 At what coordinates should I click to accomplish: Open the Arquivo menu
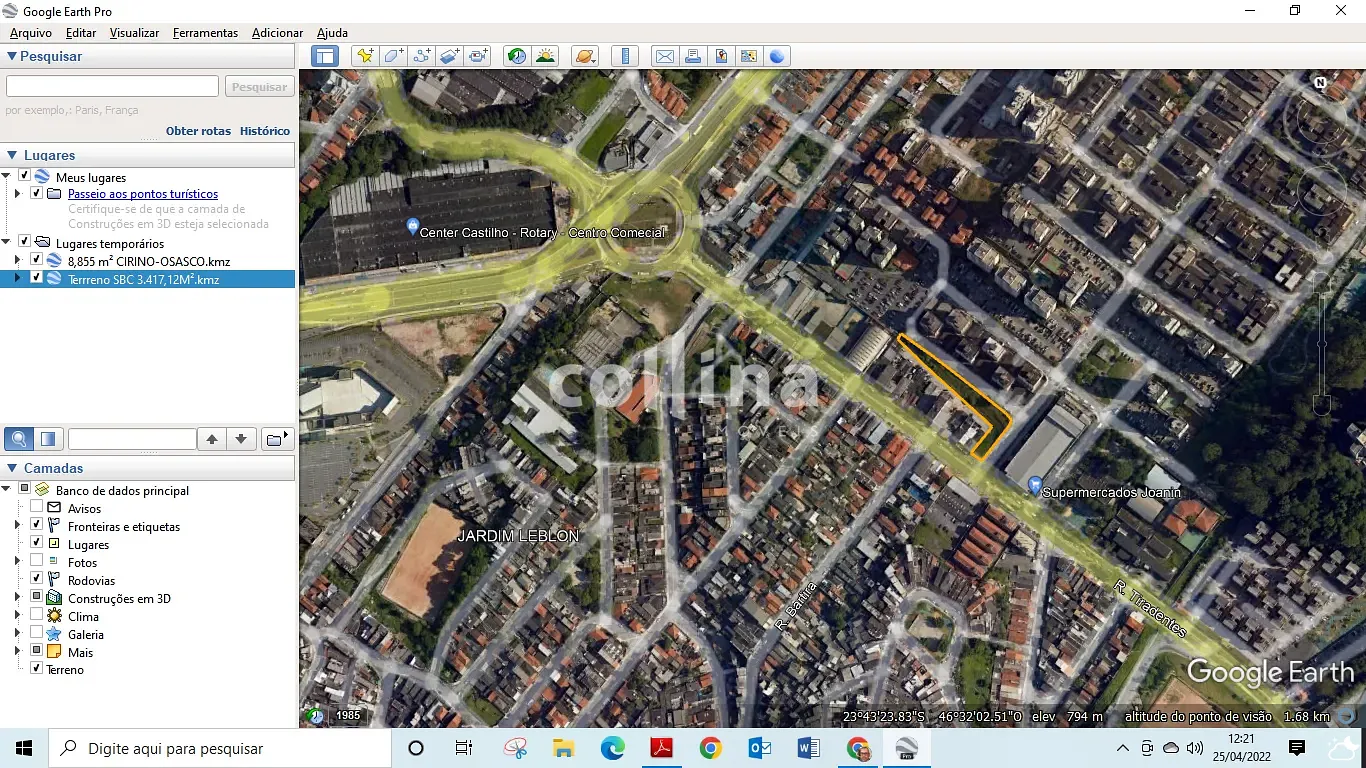(31, 33)
